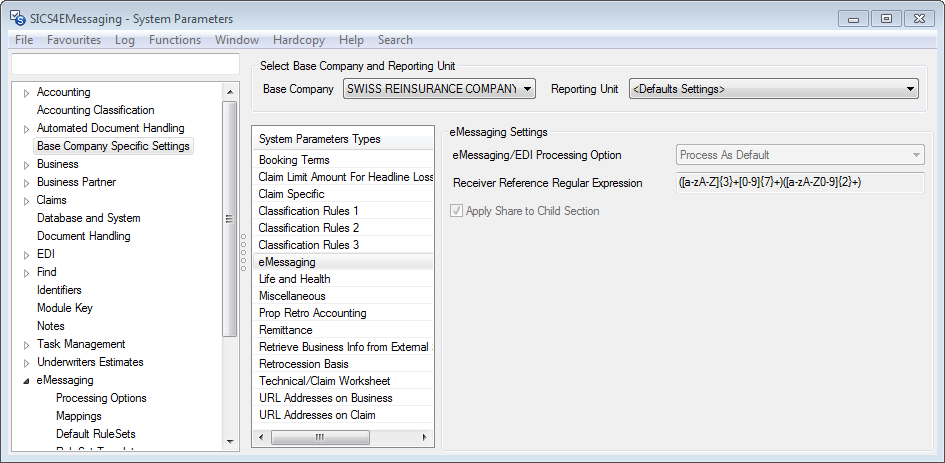Viewport: 945px width, 463px height.
Task: Select Classification Rules 3
Action: coord(342,245)
